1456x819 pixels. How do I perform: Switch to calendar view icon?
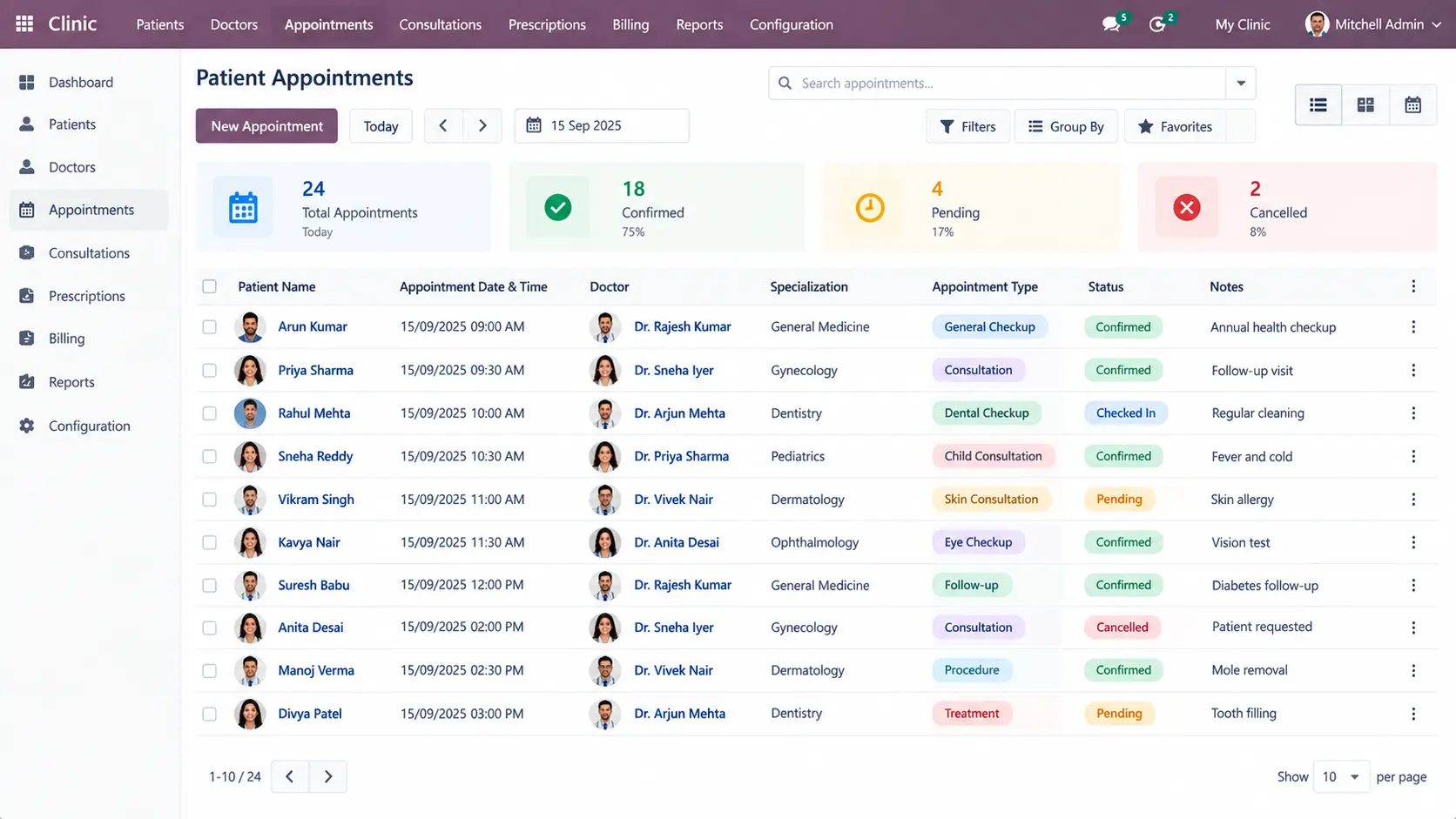(1412, 105)
